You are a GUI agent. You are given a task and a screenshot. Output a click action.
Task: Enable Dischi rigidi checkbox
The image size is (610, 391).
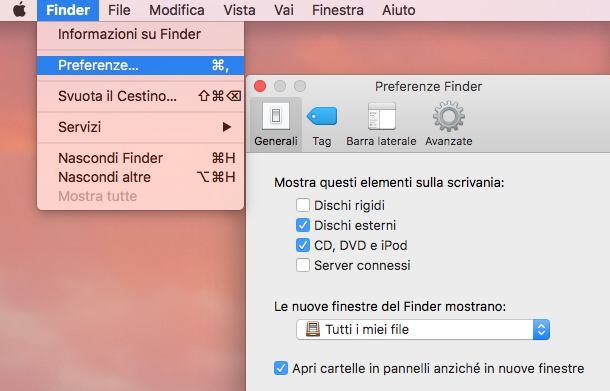303,205
